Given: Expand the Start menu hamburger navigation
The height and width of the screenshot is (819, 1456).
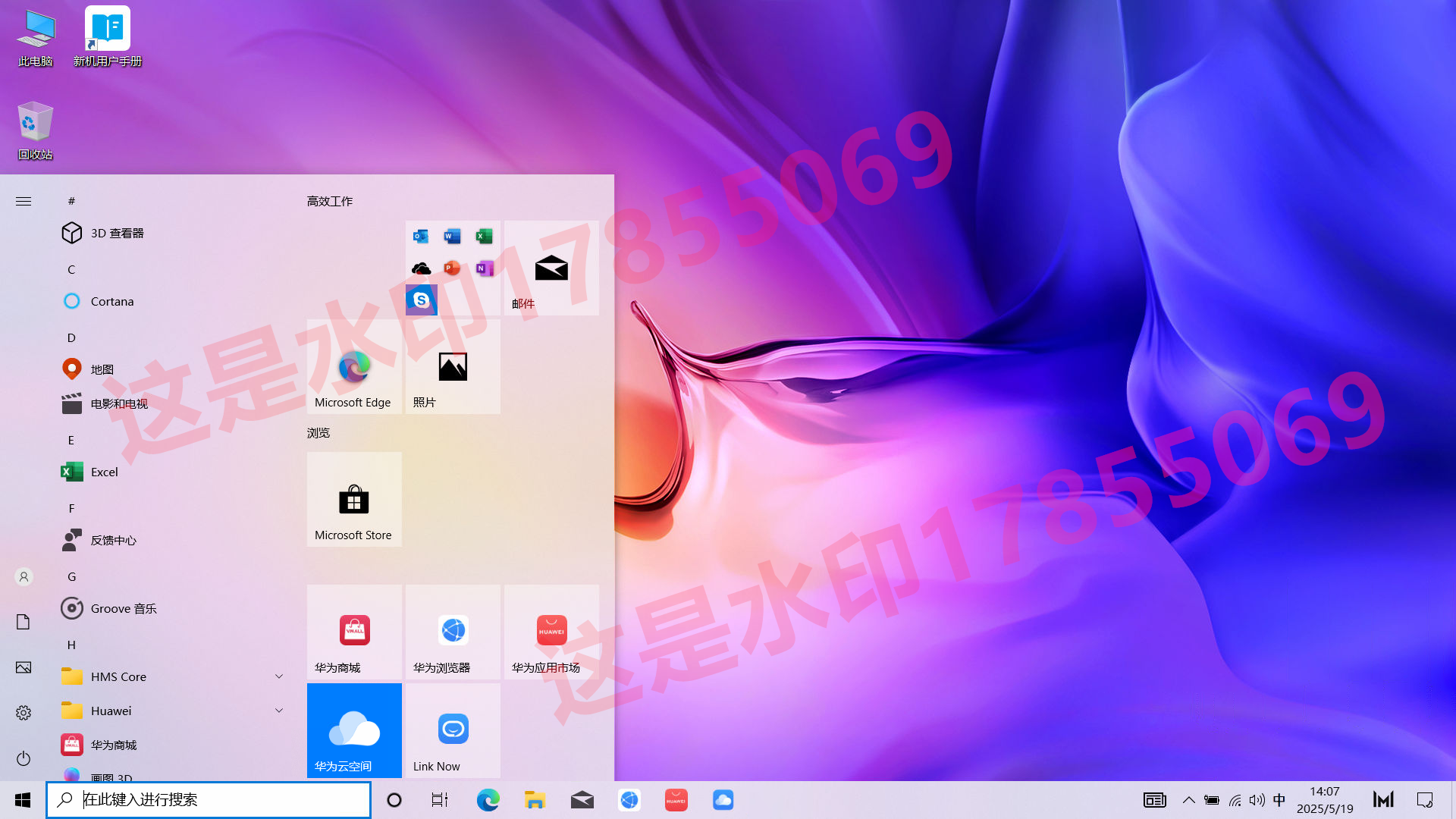Looking at the screenshot, I should [x=24, y=201].
